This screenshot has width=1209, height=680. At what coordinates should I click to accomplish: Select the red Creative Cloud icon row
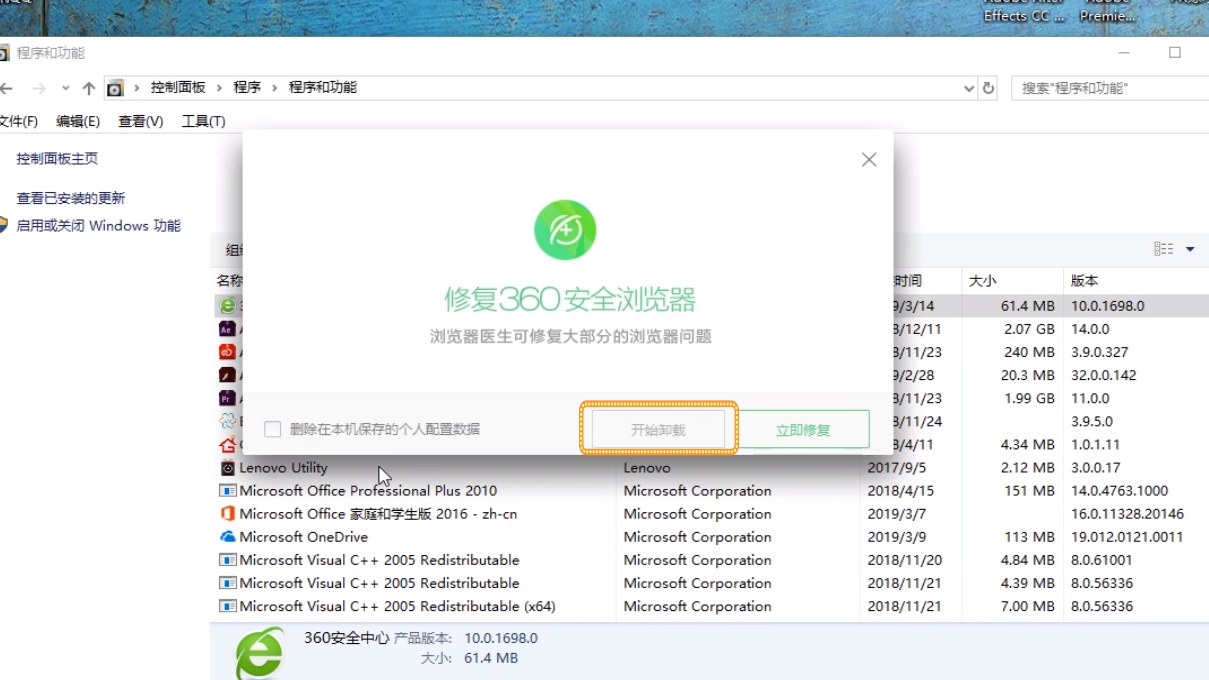[x=228, y=352]
